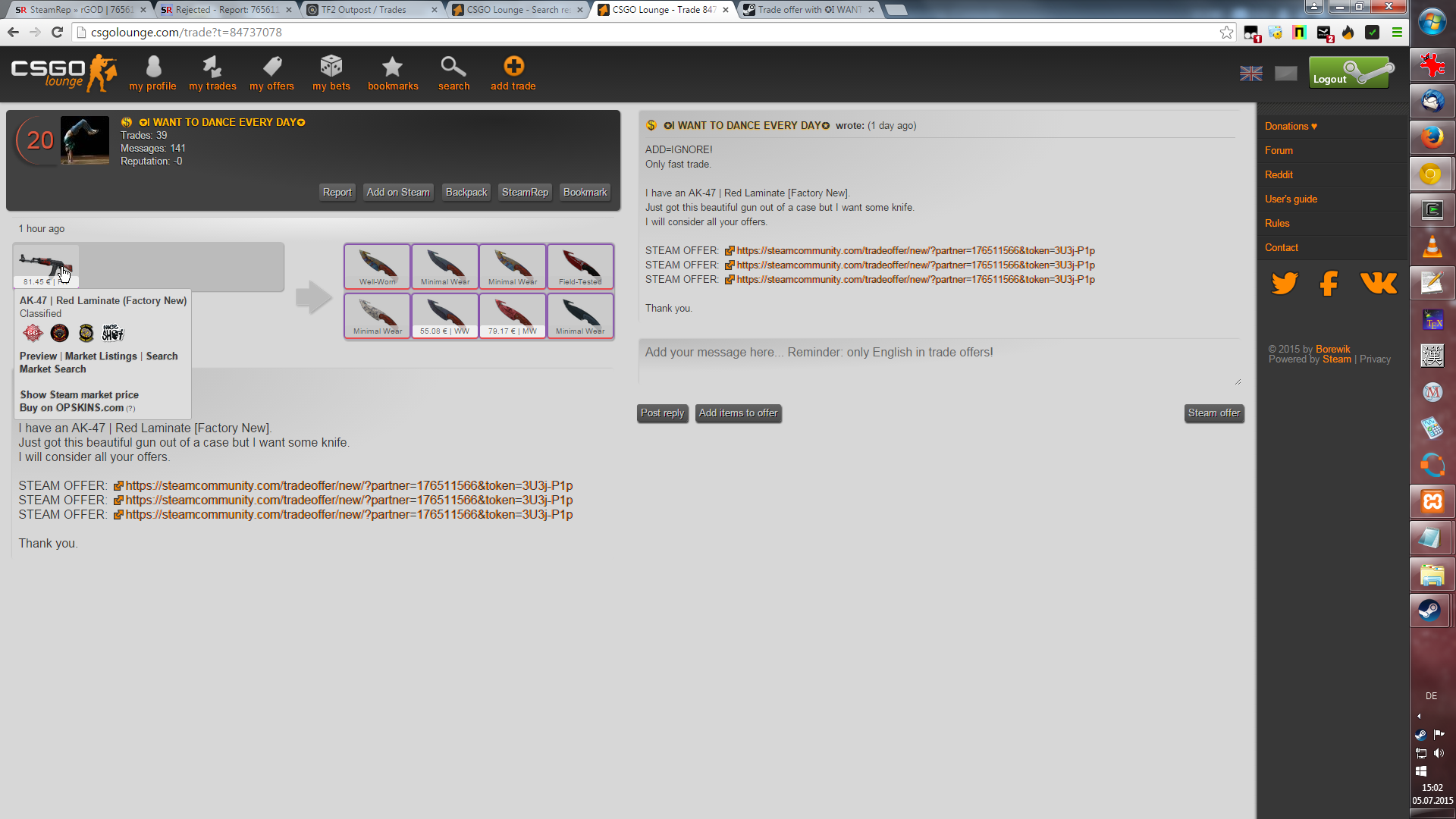Bookmark this page with star in address bar
This screenshot has width=1456, height=819.
click(1226, 32)
